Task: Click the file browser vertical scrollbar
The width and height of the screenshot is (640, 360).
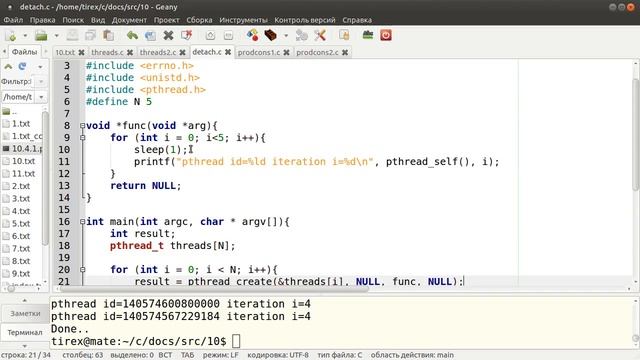Action: tap(45, 178)
